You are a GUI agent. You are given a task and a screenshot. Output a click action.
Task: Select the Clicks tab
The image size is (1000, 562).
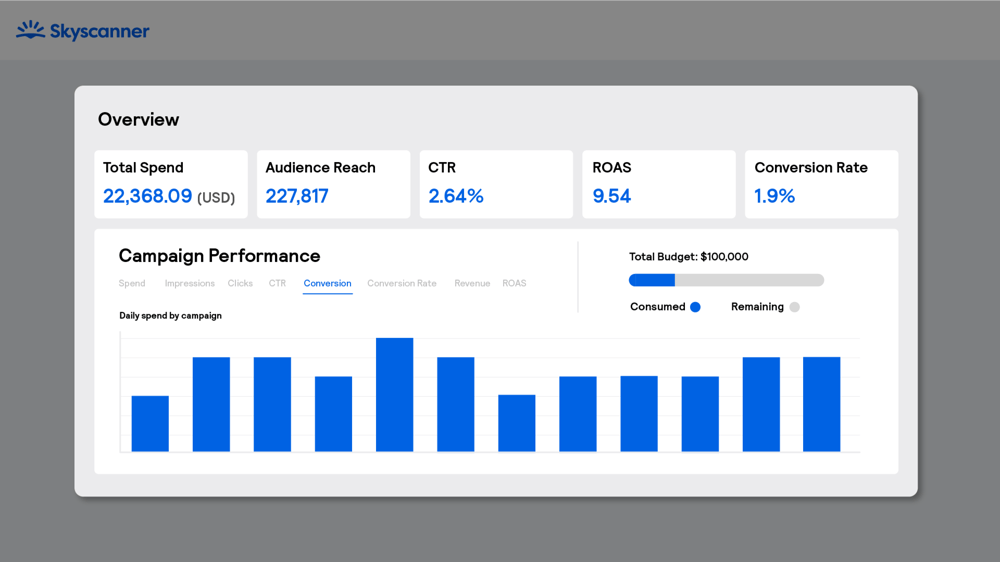pos(240,284)
